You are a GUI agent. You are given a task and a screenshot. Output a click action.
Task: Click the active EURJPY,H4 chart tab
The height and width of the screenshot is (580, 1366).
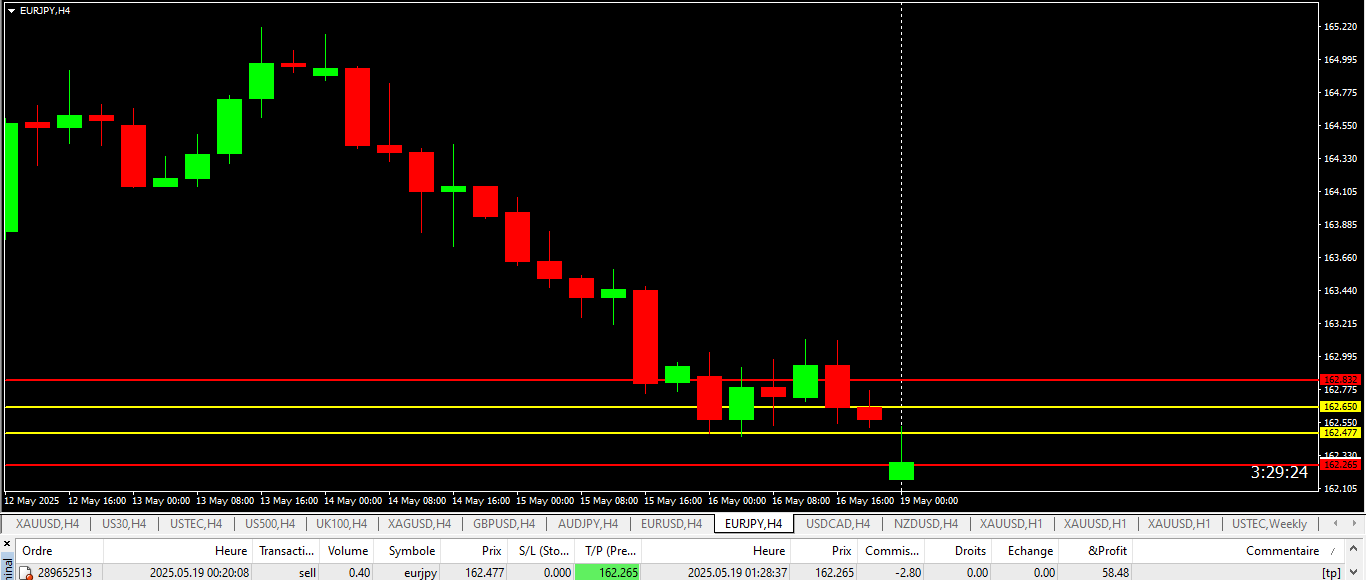click(753, 524)
